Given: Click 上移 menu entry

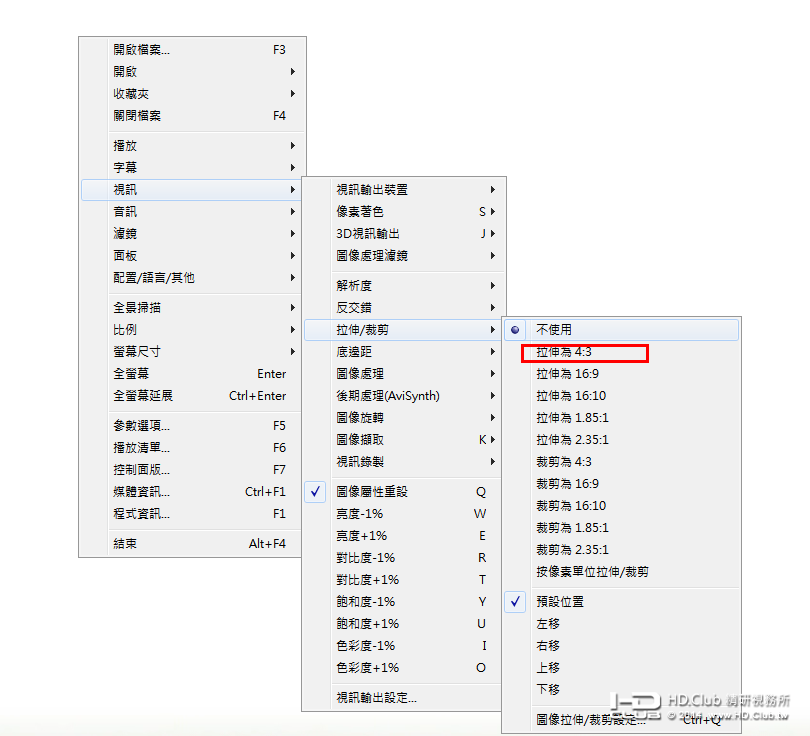Looking at the screenshot, I should 621,668.
